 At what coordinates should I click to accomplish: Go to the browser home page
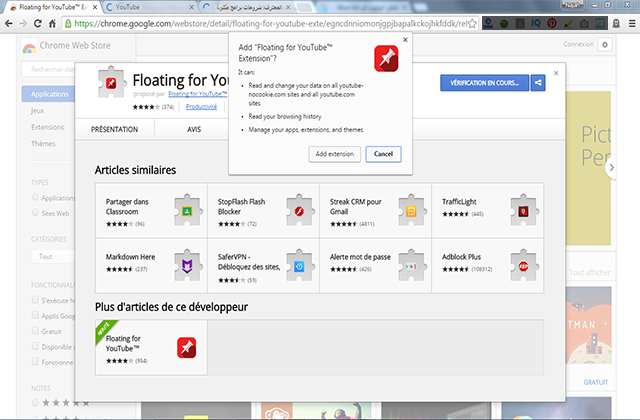[52, 24]
